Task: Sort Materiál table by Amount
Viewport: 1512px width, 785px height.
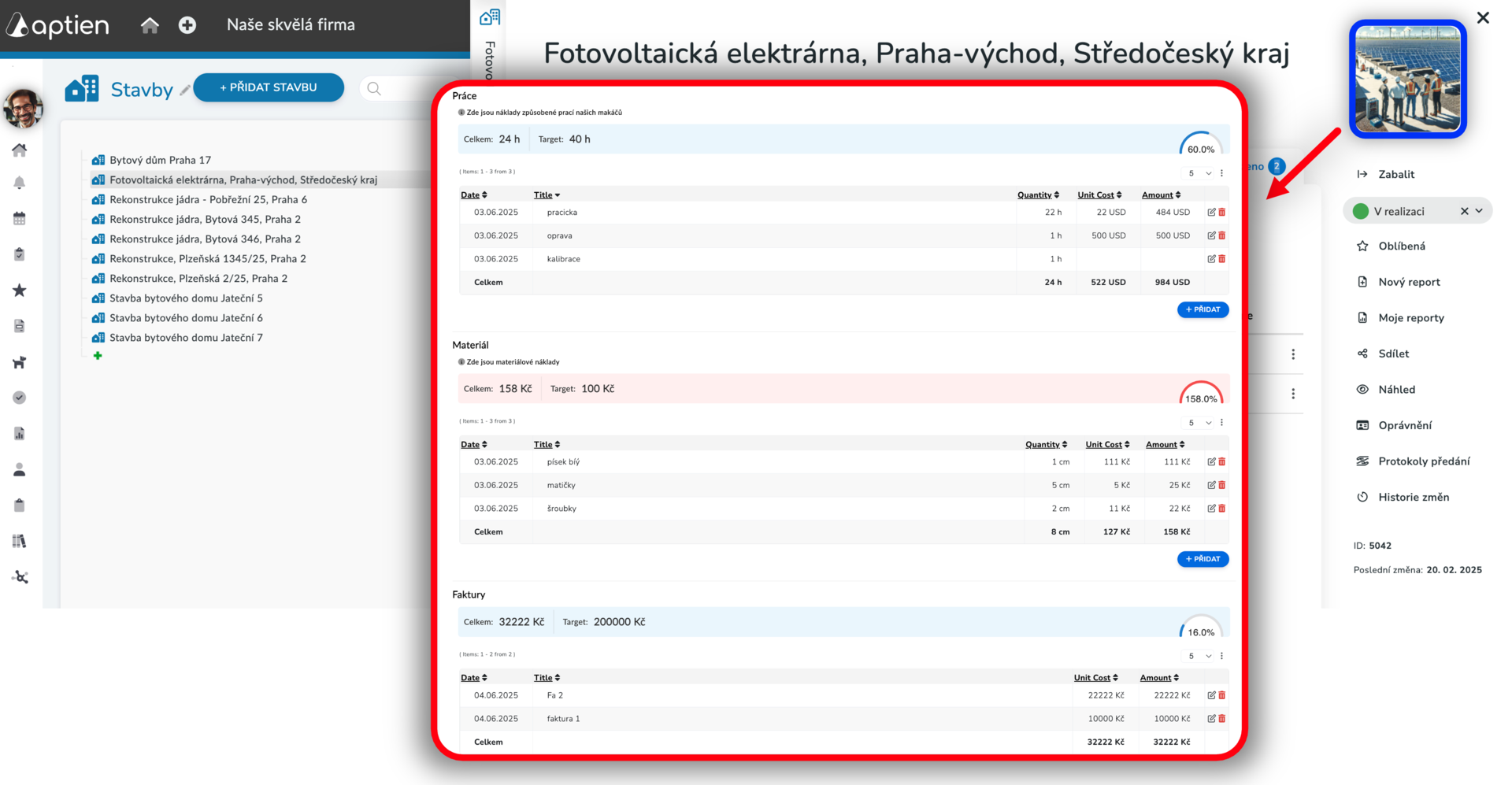Action: point(1165,445)
